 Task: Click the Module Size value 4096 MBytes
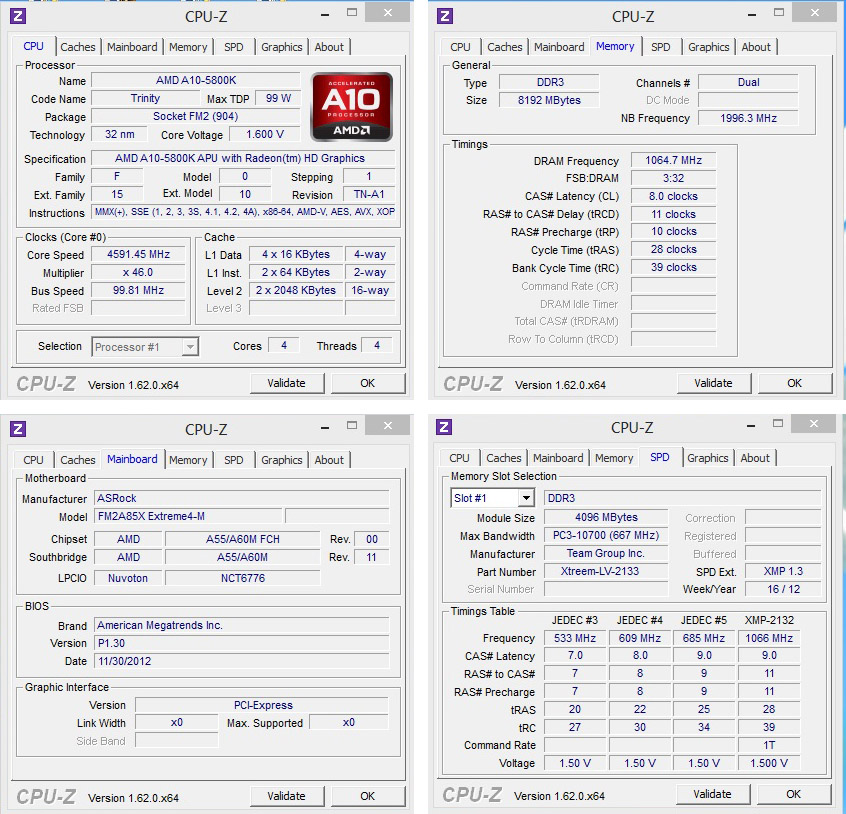coord(606,517)
